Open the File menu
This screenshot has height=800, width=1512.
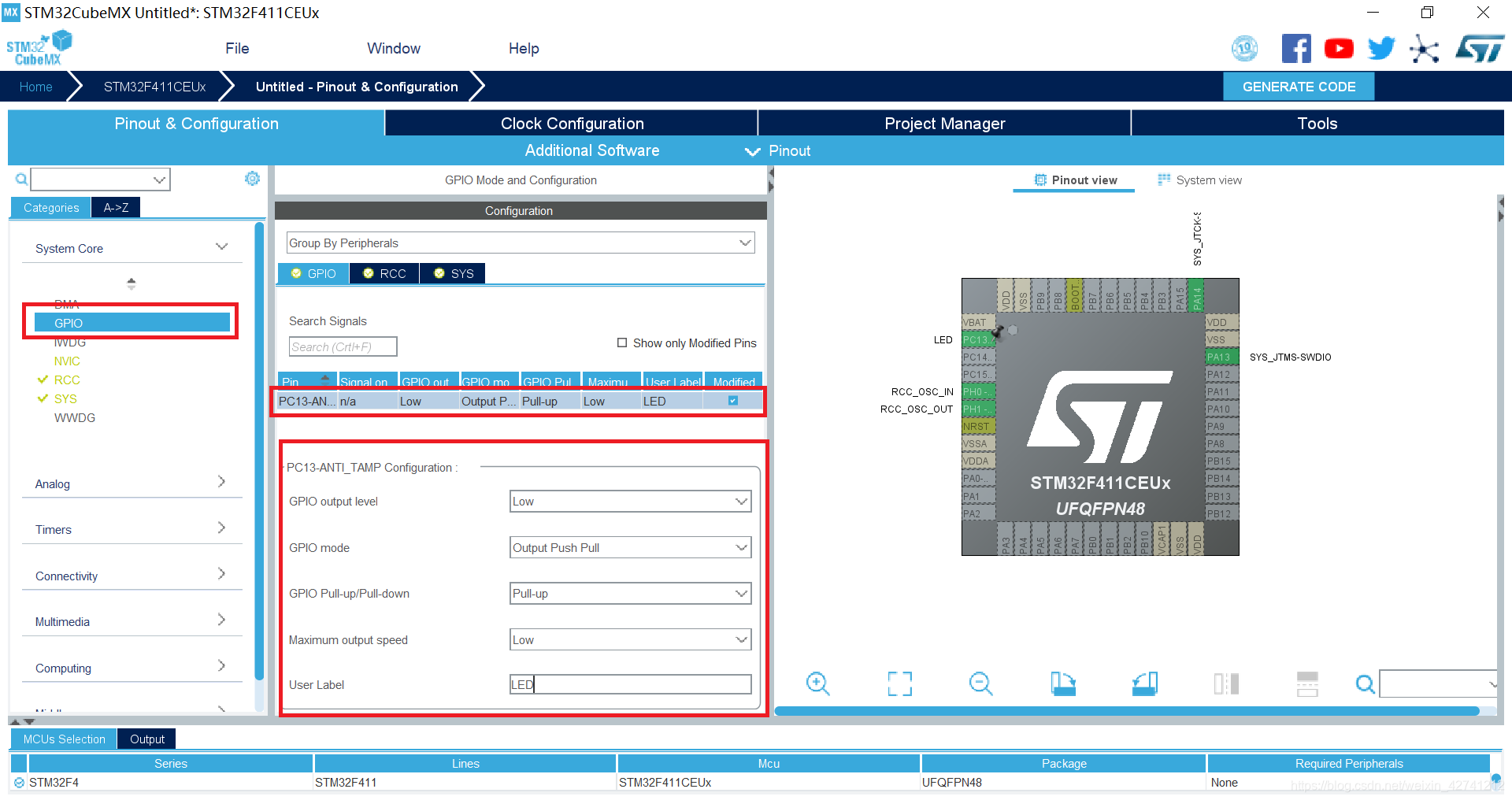coord(237,49)
